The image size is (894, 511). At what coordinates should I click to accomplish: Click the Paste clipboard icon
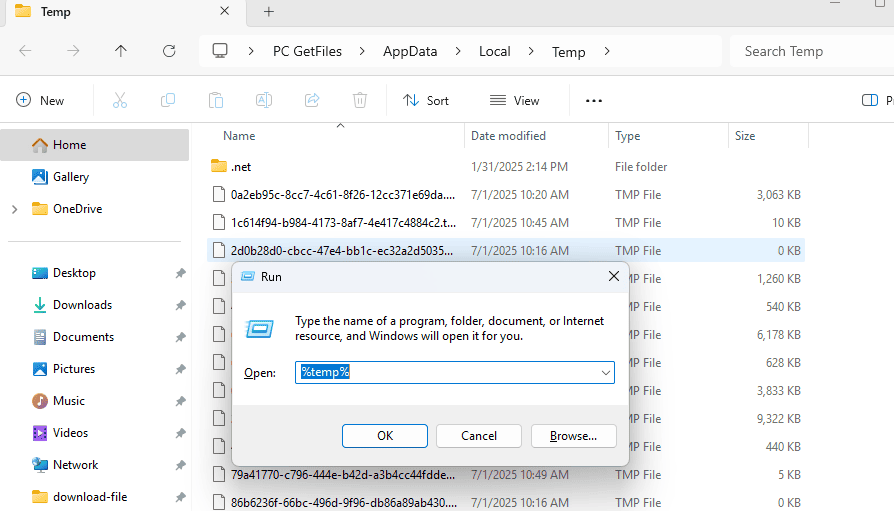(216, 100)
